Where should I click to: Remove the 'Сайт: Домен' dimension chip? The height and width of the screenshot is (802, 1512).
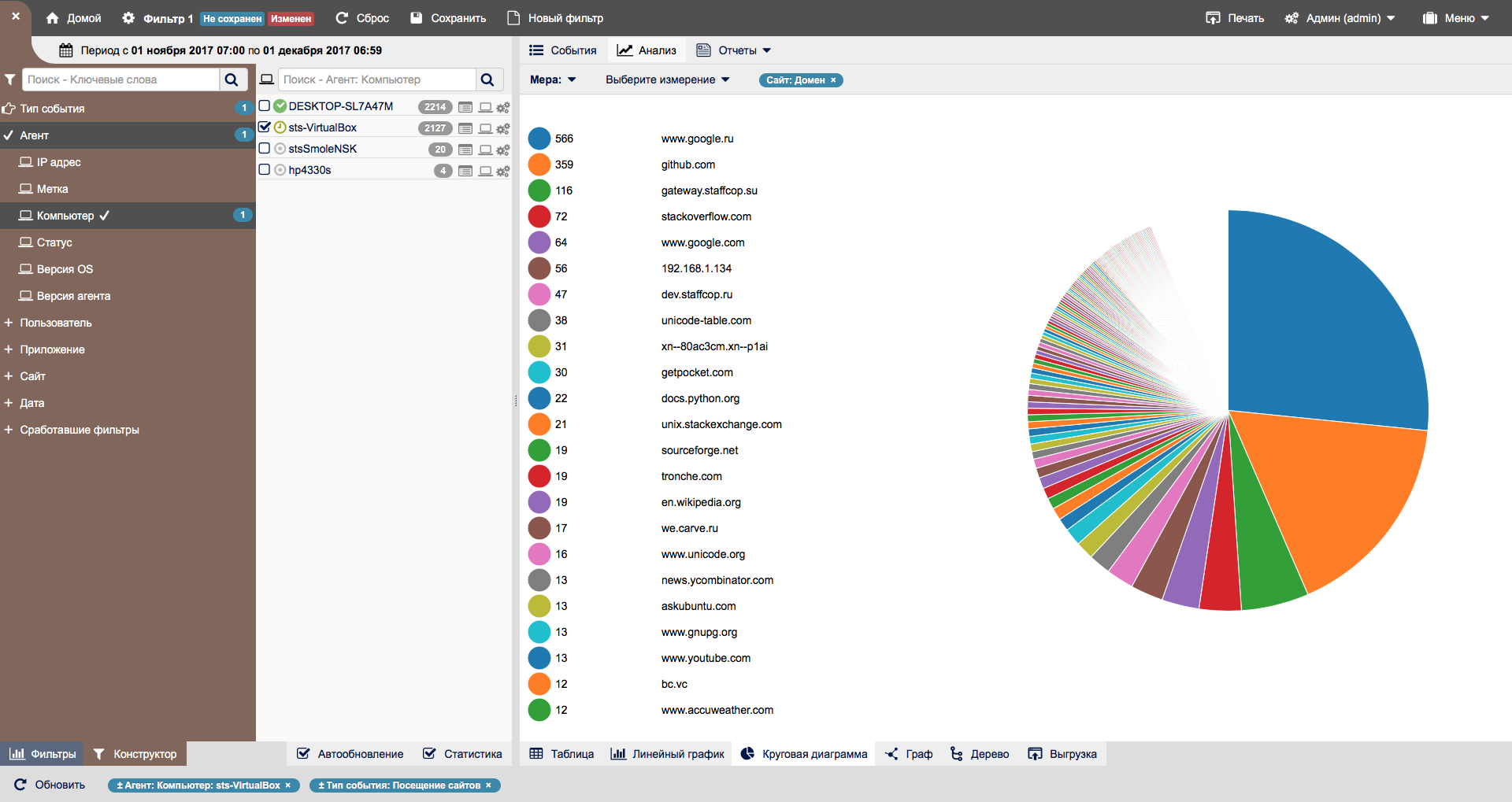click(833, 80)
